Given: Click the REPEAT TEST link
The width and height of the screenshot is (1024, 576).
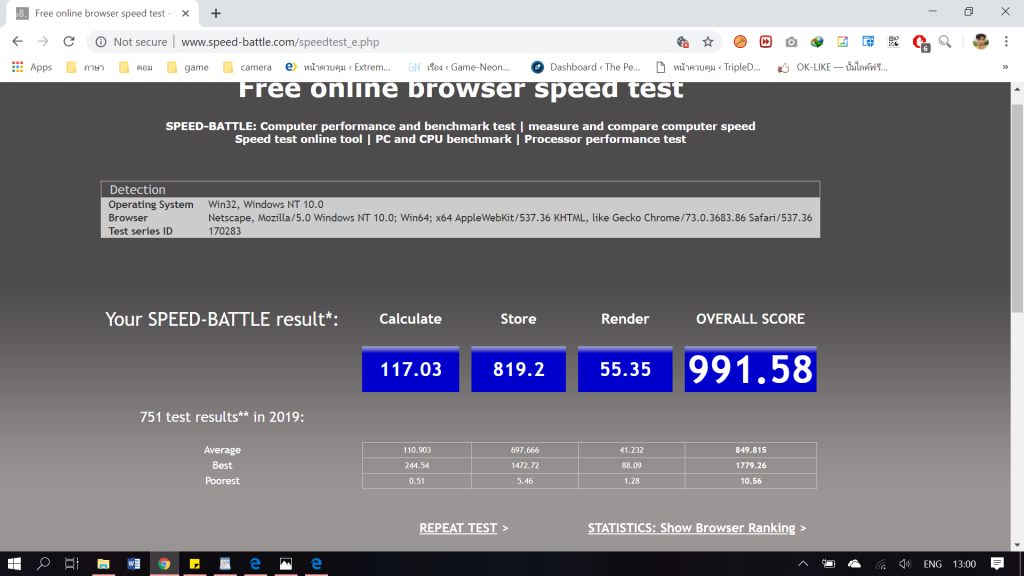Looking at the screenshot, I should point(458,528).
